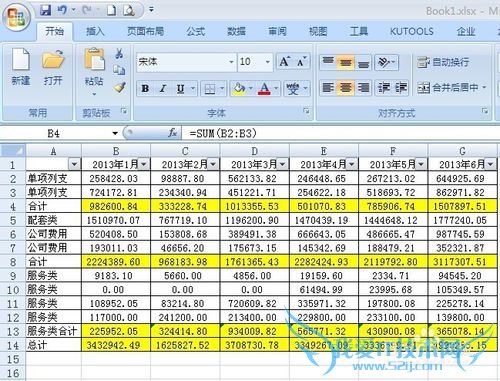This screenshot has width=500, height=381.
Task: Open the filter dropdown in cell A1
Action: (74, 164)
